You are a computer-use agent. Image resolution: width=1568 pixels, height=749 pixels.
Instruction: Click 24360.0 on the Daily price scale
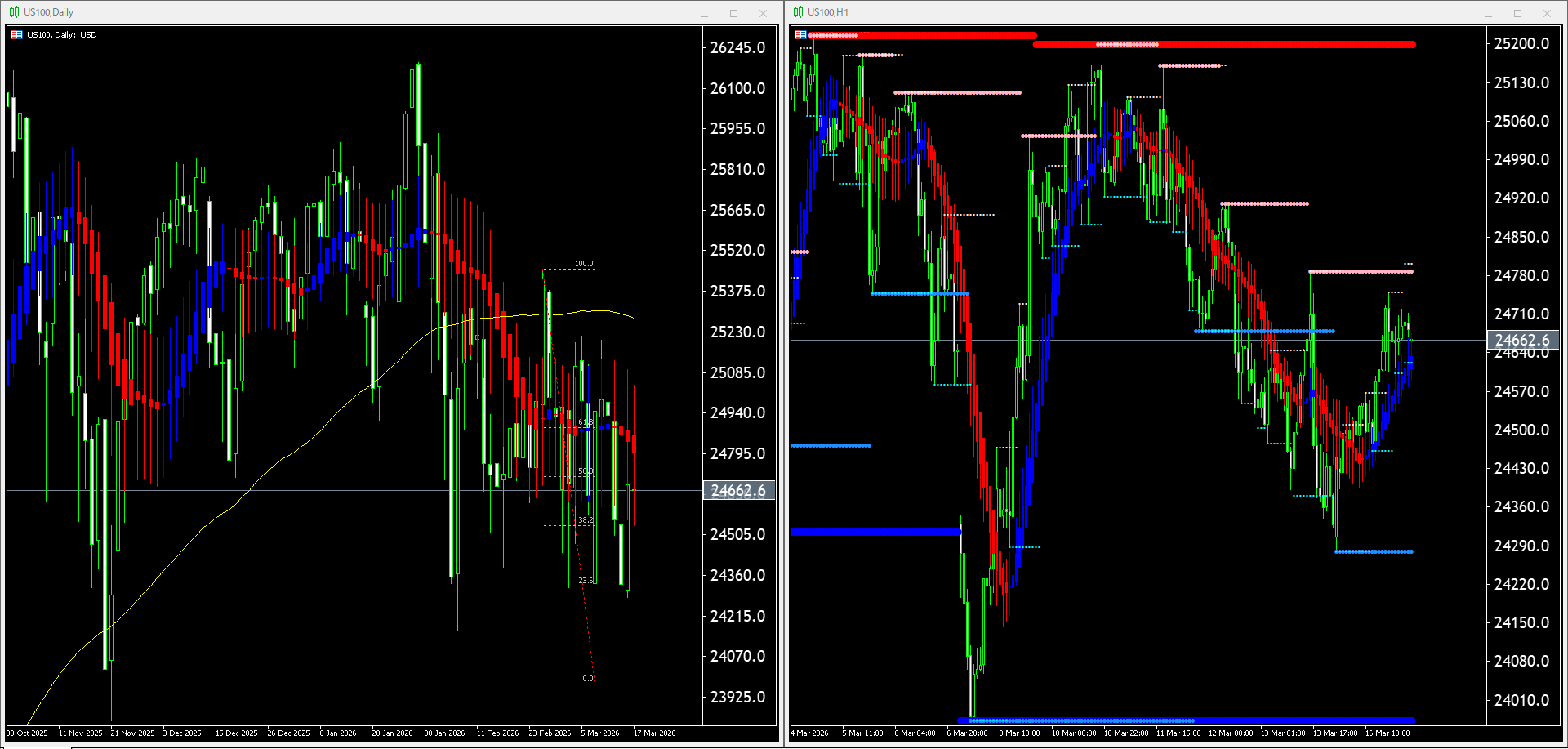pyautogui.click(x=737, y=575)
